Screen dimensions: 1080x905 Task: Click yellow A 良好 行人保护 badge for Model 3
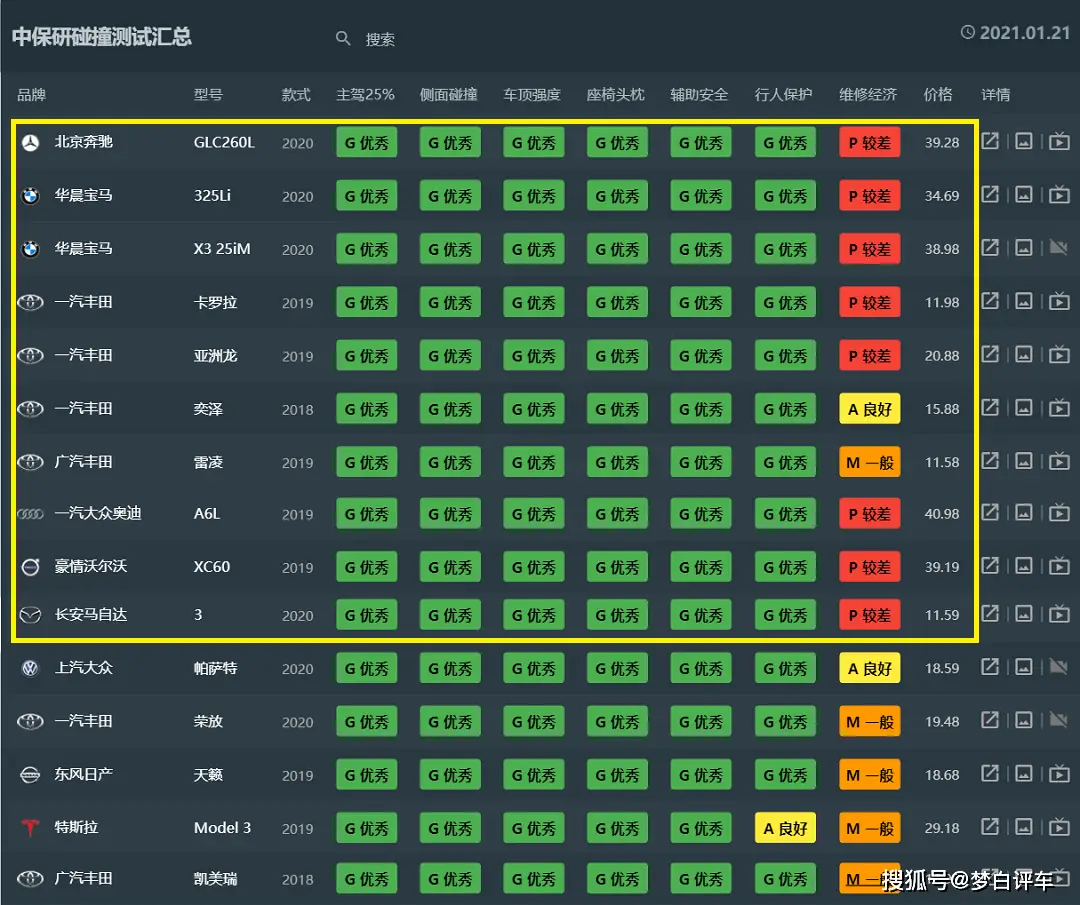tap(785, 828)
